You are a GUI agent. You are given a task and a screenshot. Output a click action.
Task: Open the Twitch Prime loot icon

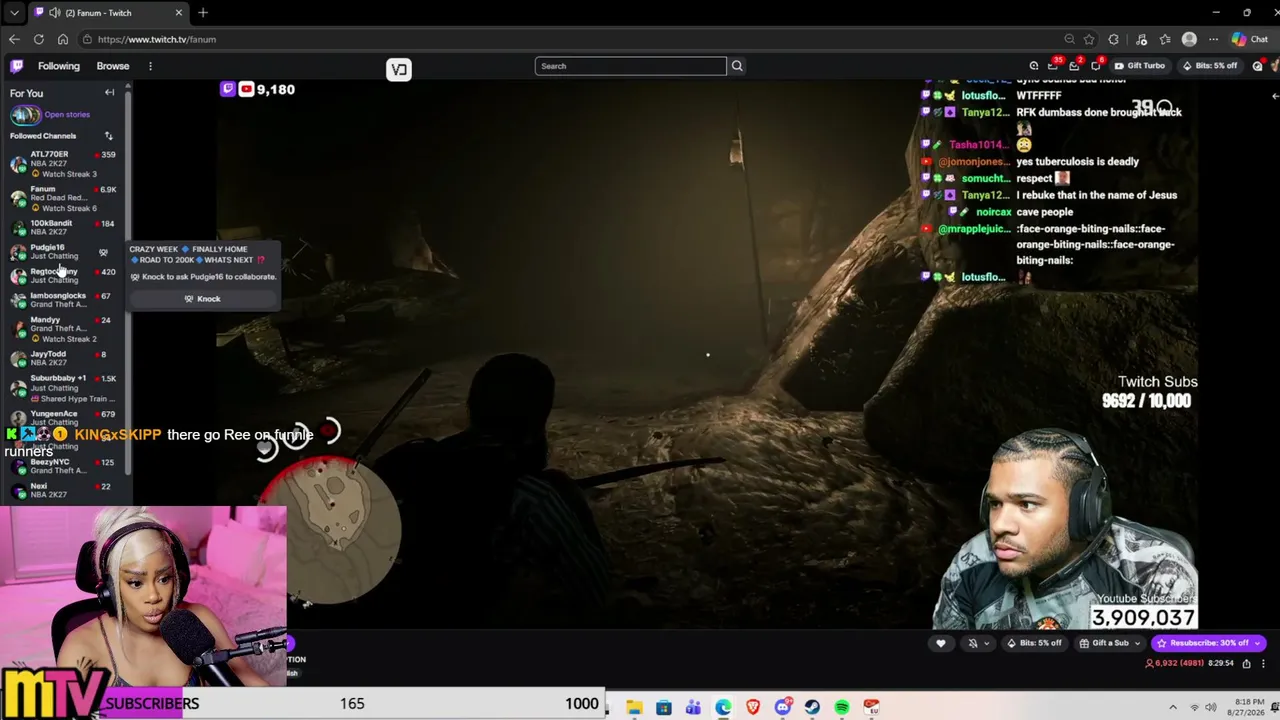pyautogui.click(x=1034, y=66)
